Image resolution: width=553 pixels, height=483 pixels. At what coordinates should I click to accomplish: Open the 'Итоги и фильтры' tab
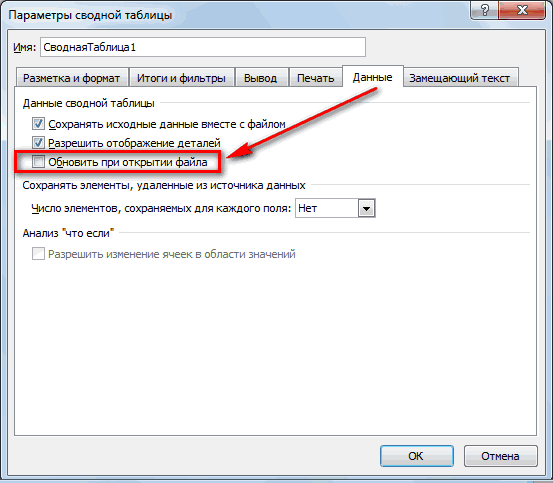click(x=181, y=78)
